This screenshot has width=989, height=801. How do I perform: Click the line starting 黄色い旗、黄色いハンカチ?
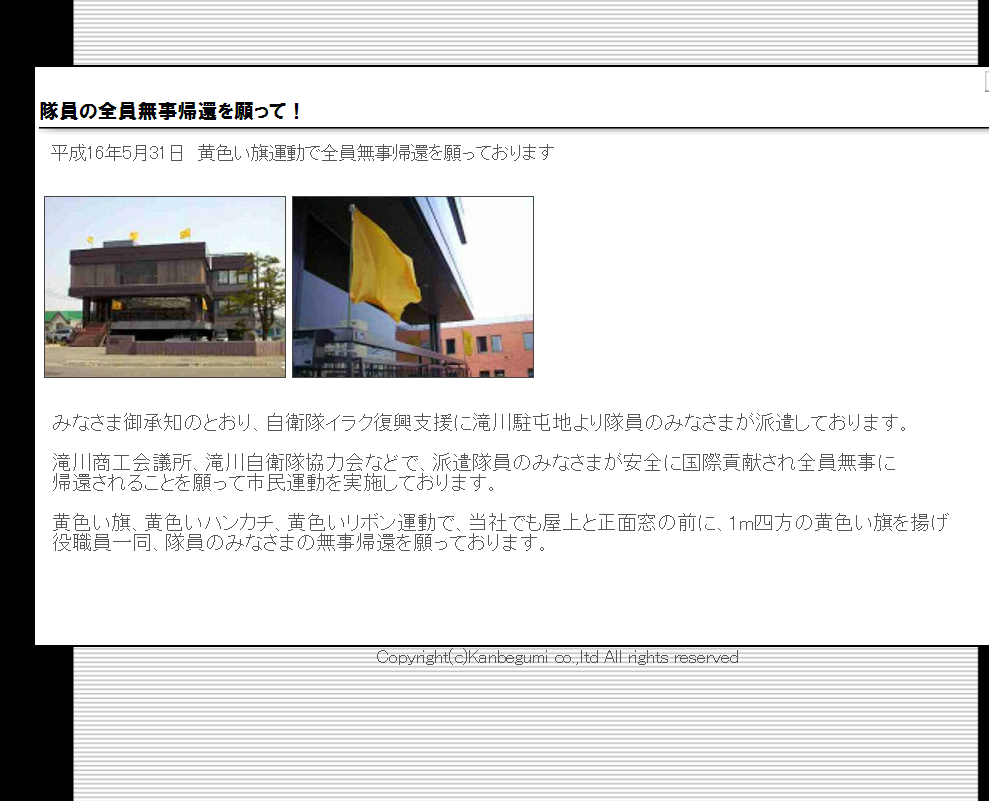[500, 522]
